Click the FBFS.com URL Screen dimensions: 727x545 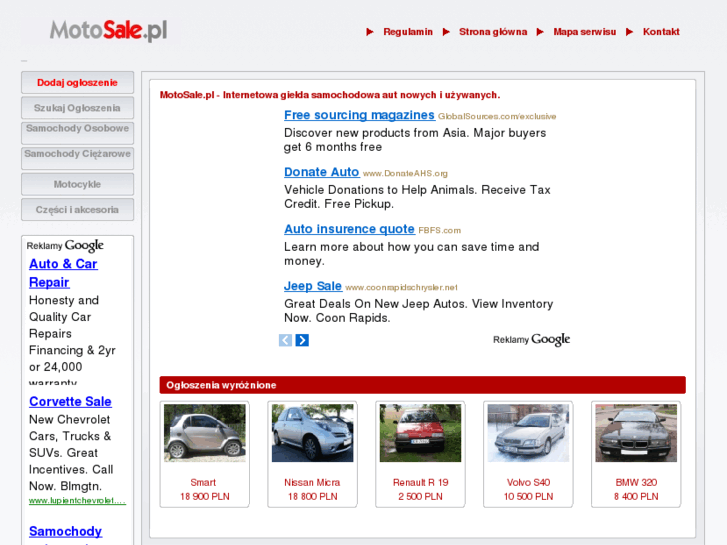click(440, 231)
